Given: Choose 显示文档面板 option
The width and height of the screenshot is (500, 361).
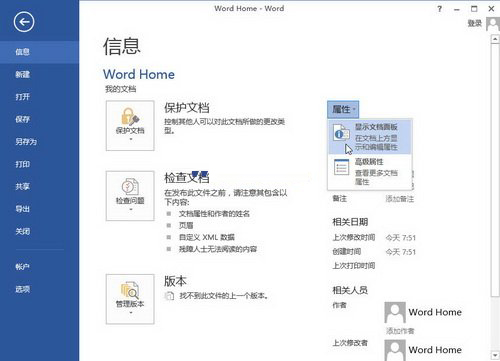Looking at the screenshot, I should (370, 137).
